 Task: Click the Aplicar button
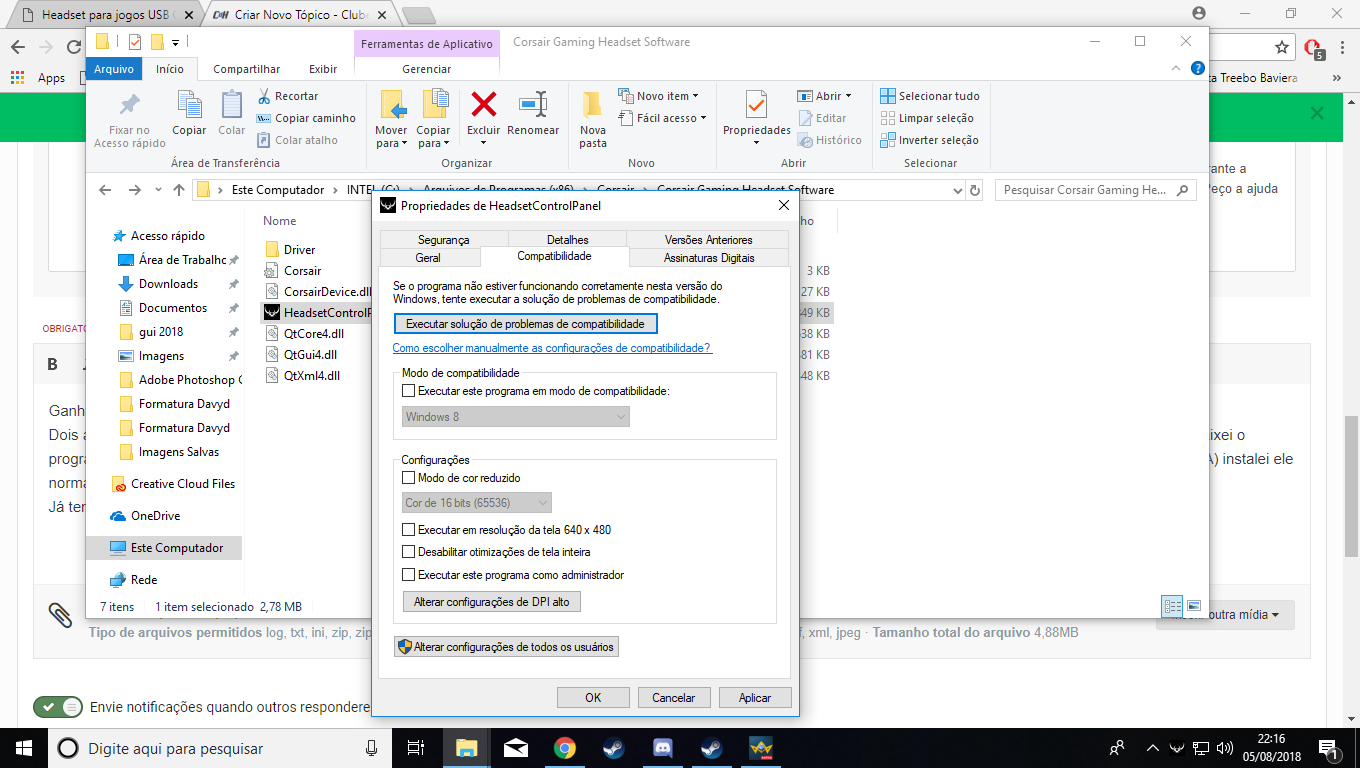click(x=755, y=698)
